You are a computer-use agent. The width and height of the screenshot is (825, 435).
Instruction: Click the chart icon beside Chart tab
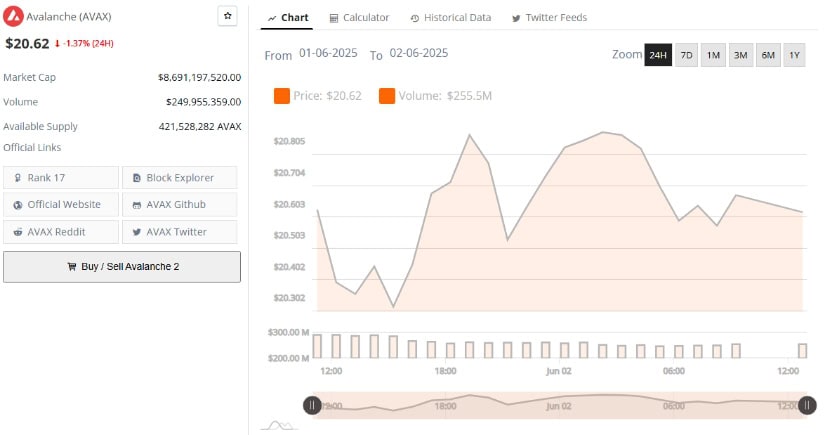[272, 18]
